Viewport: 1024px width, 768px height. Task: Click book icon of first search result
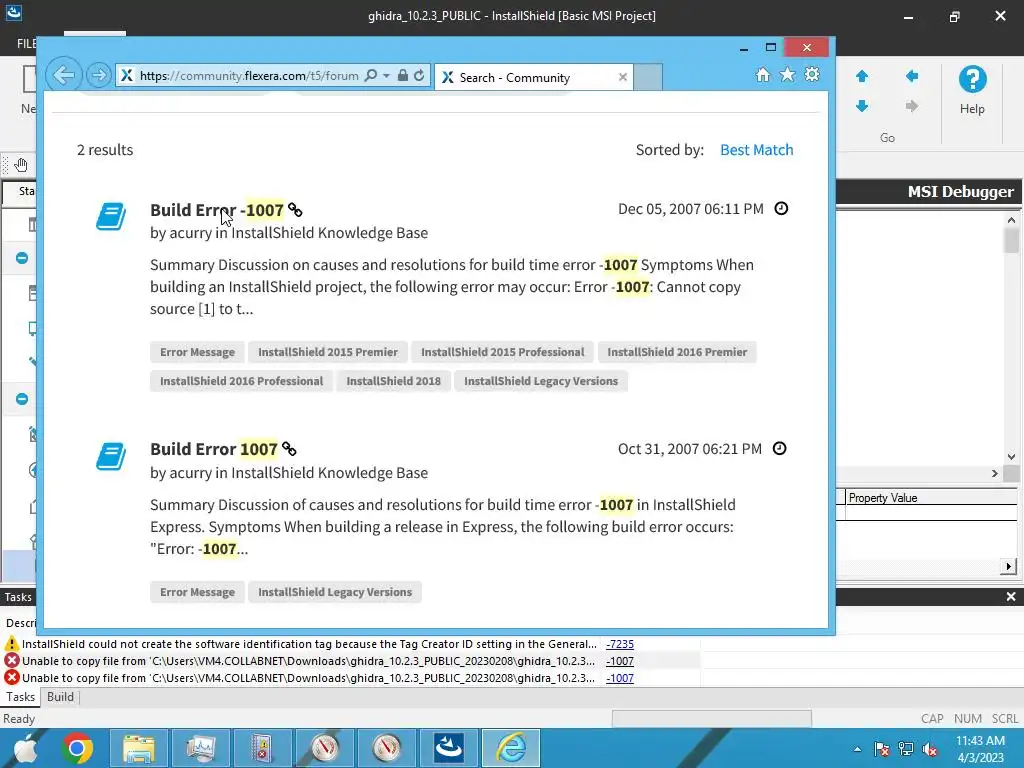tap(111, 216)
